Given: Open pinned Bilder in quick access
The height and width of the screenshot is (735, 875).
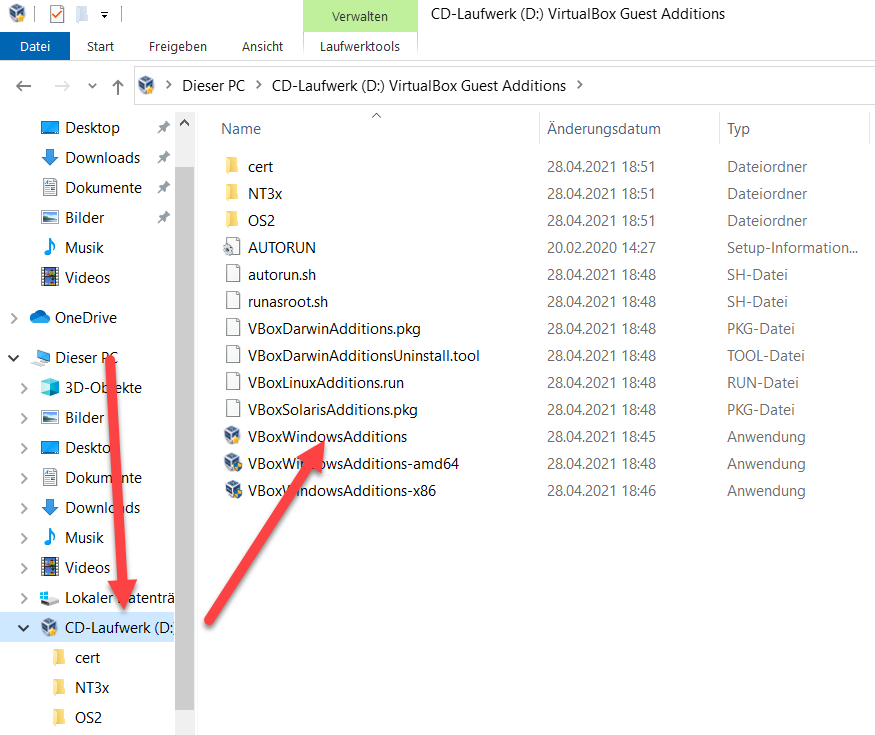Looking at the screenshot, I should coord(84,218).
